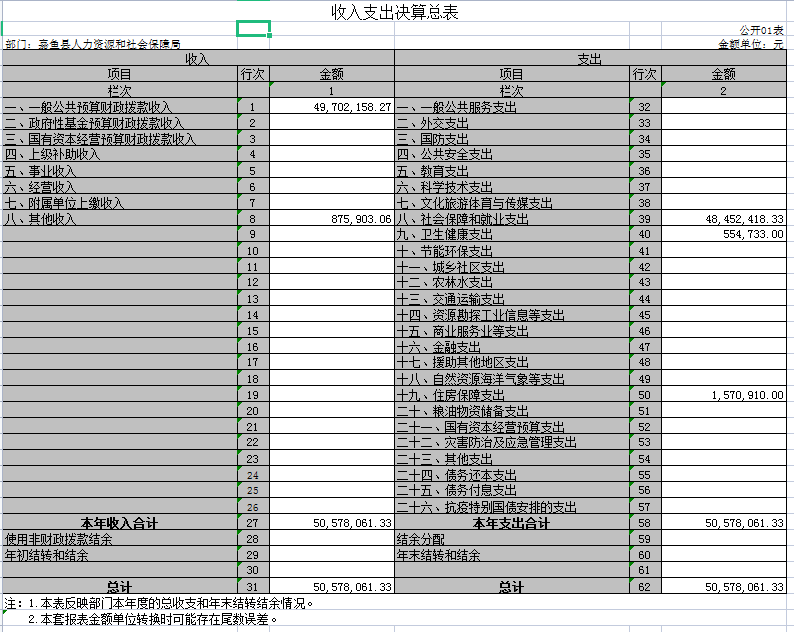Select the row 62 total 50,578,061.33
Viewport: 794px width, 632px height.
point(724,587)
